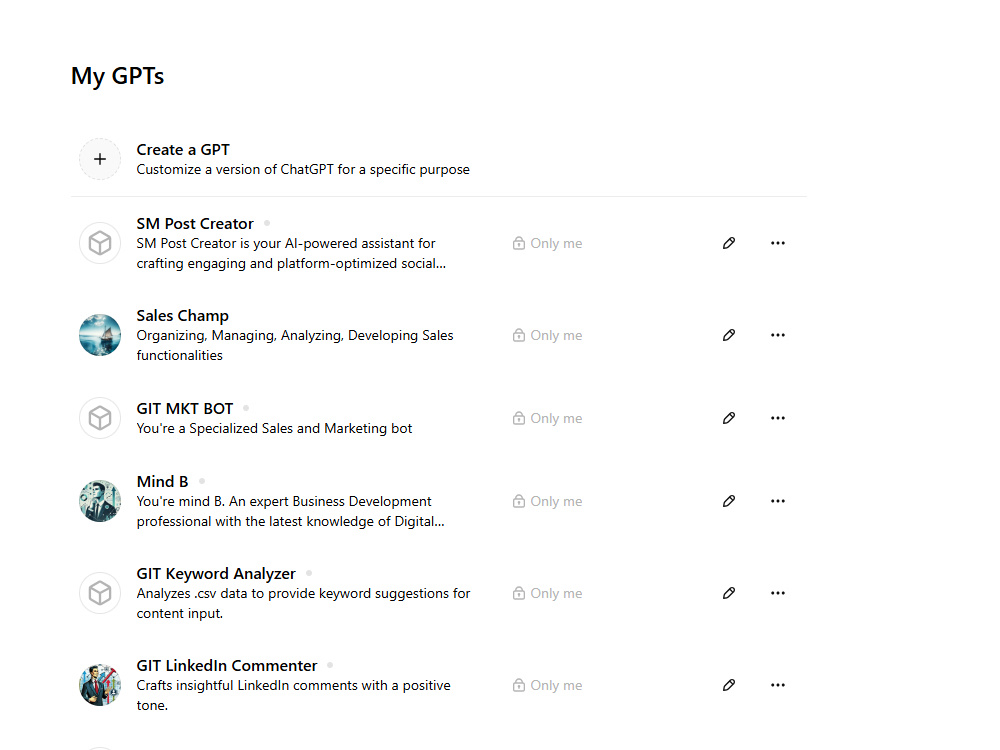Click the cube avatar of SM Post Creator
Image resolution: width=1000 pixels, height=750 pixels.
[99, 243]
